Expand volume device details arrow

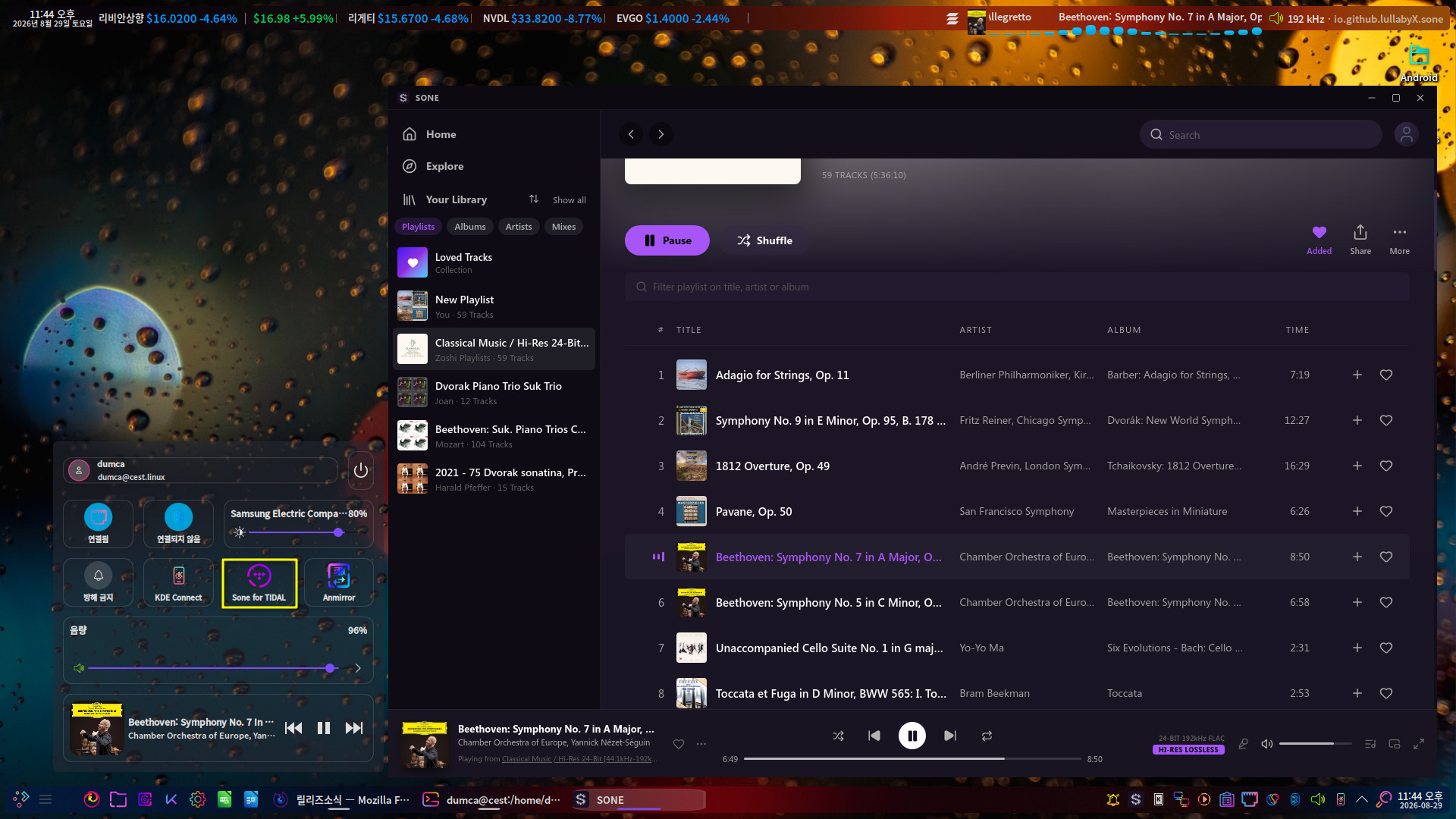point(358,668)
